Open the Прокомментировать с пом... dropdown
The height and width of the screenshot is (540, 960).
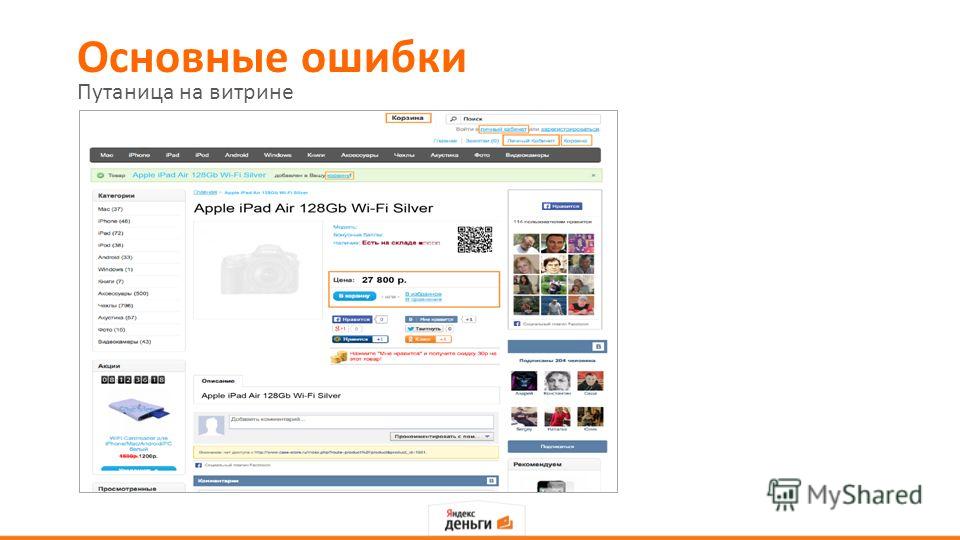(x=441, y=437)
